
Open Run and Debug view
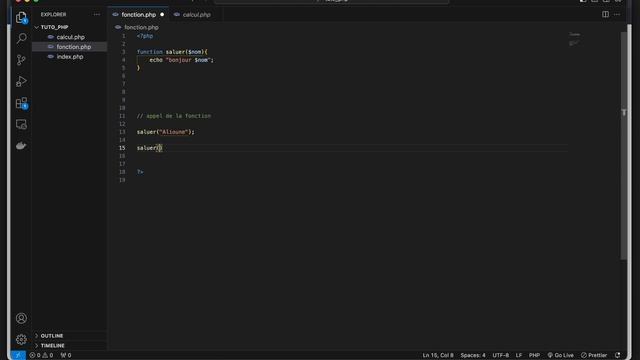click(x=21, y=81)
